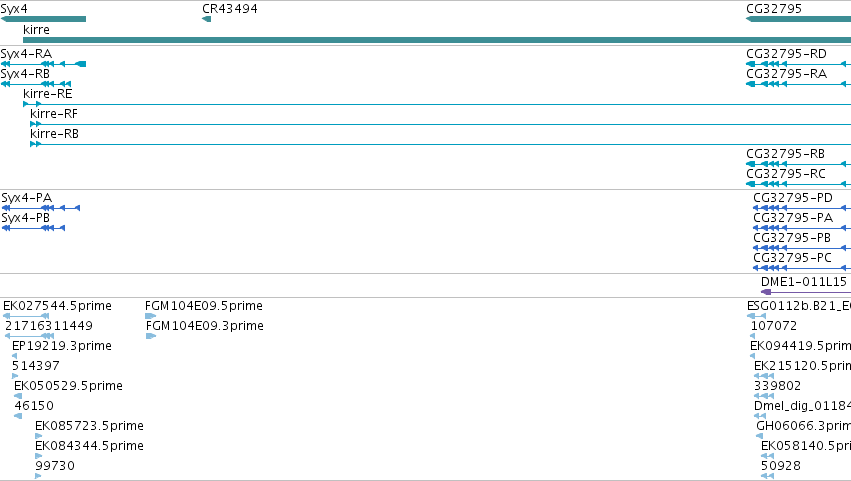Click the CG32795-PA protein feature
The image size is (851, 481).
802,228
